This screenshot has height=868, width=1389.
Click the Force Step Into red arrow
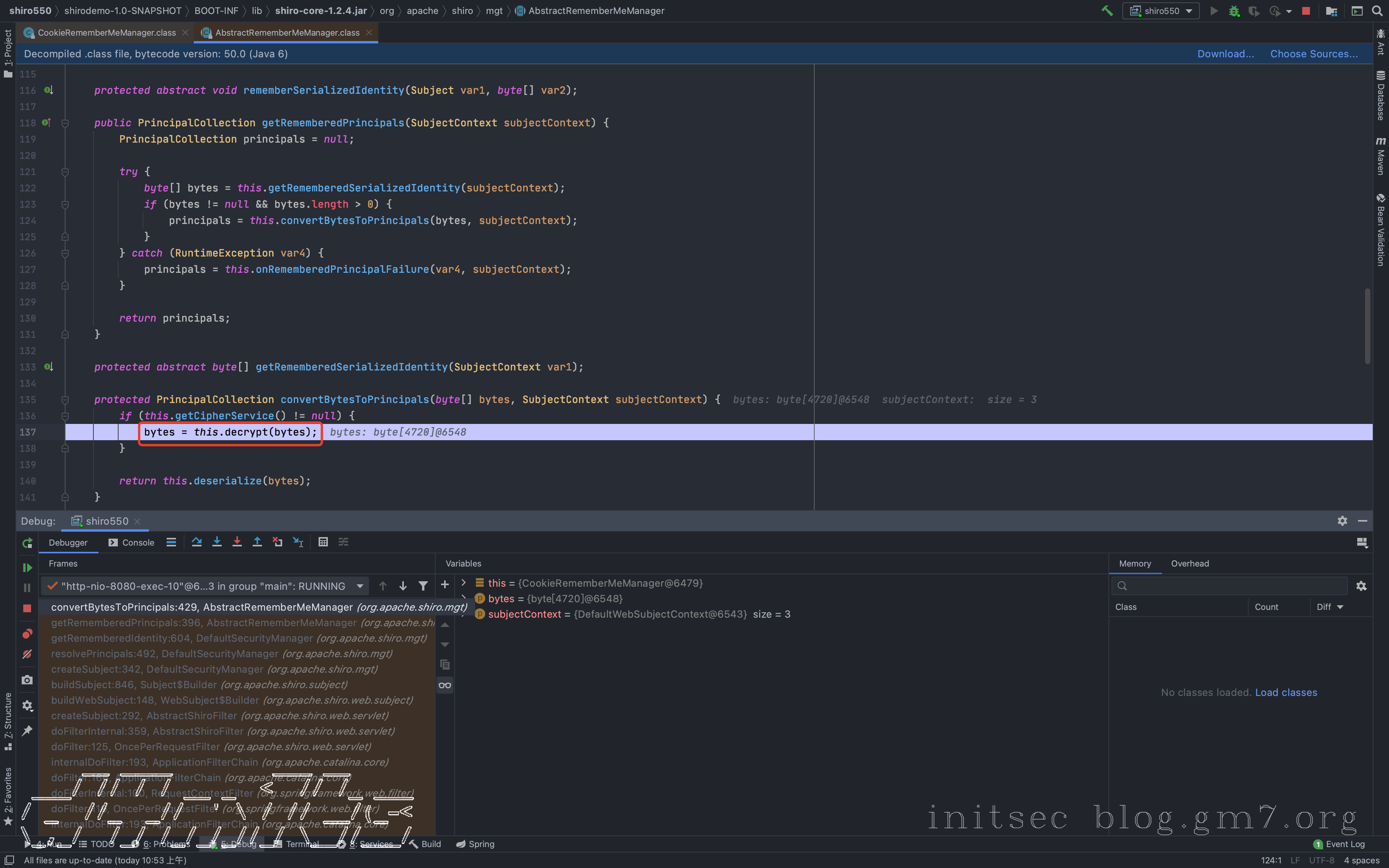coord(237,542)
